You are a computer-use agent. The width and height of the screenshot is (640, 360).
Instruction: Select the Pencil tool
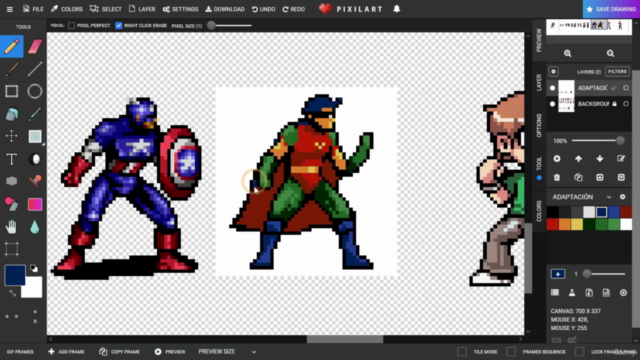11,46
